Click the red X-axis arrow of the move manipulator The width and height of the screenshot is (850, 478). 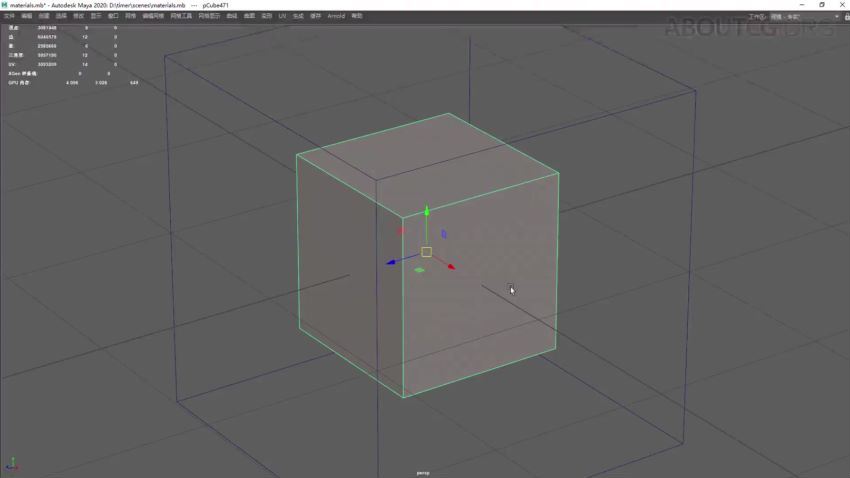tap(451, 267)
